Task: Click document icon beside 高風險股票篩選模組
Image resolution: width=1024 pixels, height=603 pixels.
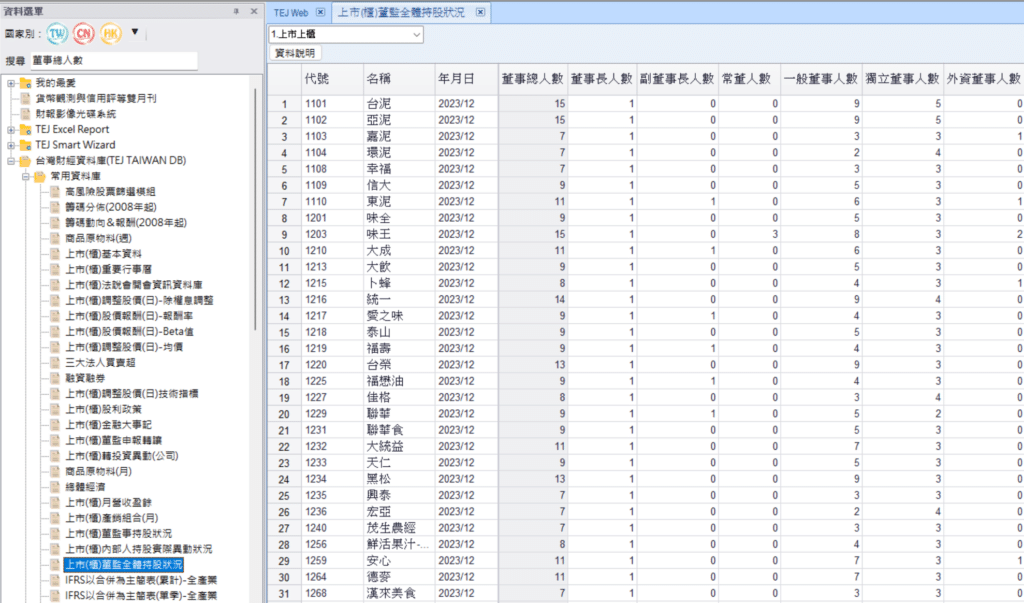Action: [x=55, y=192]
